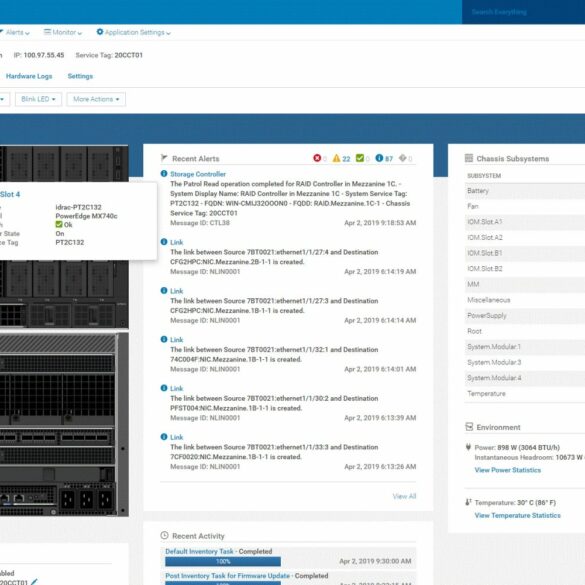Click the critical alerts red X icon
This screenshot has width=585, height=585.
317,158
